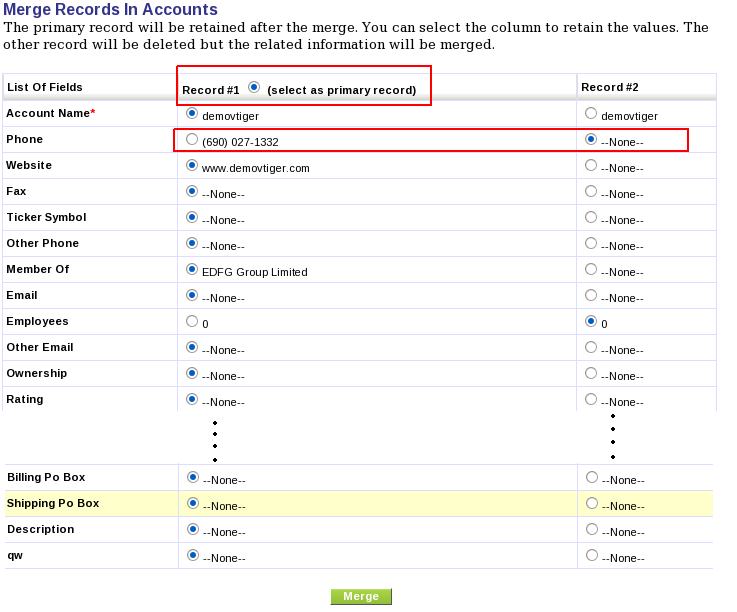This screenshot has height=612, width=737.
Task: Pick Record #2 Member Of --None--
Action: click(x=591, y=270)
